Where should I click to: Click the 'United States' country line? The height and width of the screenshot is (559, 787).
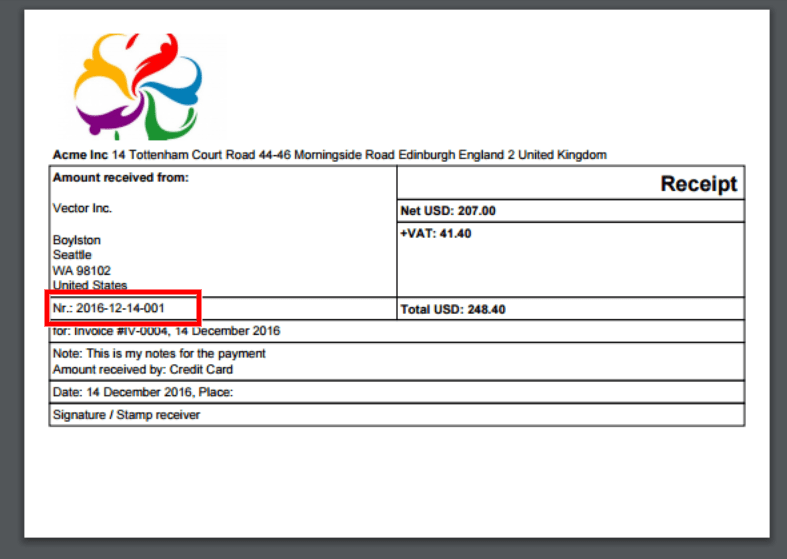(90, 285)
